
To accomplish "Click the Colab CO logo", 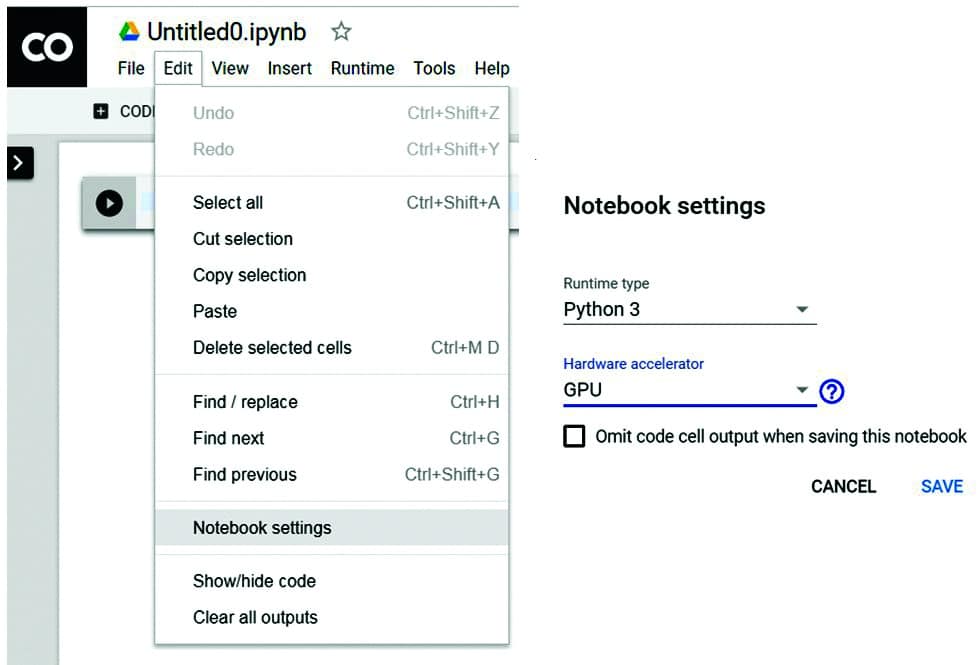I will (46, 48).
